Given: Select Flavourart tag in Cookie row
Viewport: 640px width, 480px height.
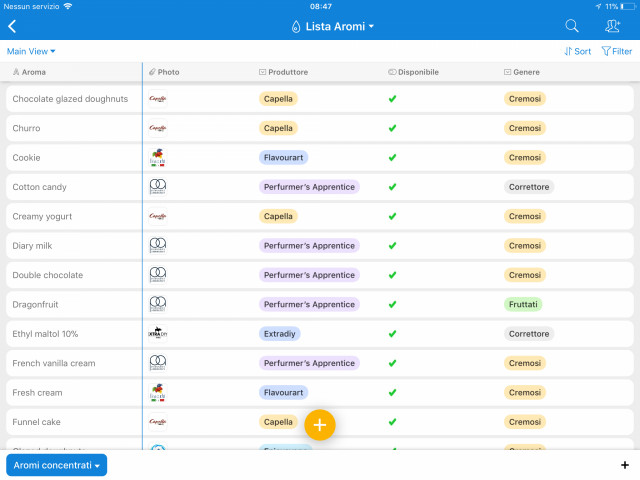Looking at the screenshot, I should coord(284,158).
